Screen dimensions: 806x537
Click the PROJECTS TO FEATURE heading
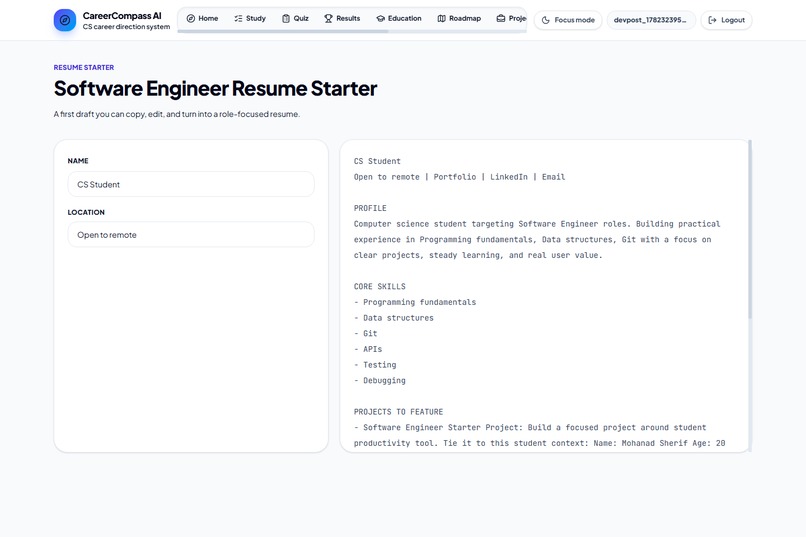pyautogui.click(x=398, y=412)
